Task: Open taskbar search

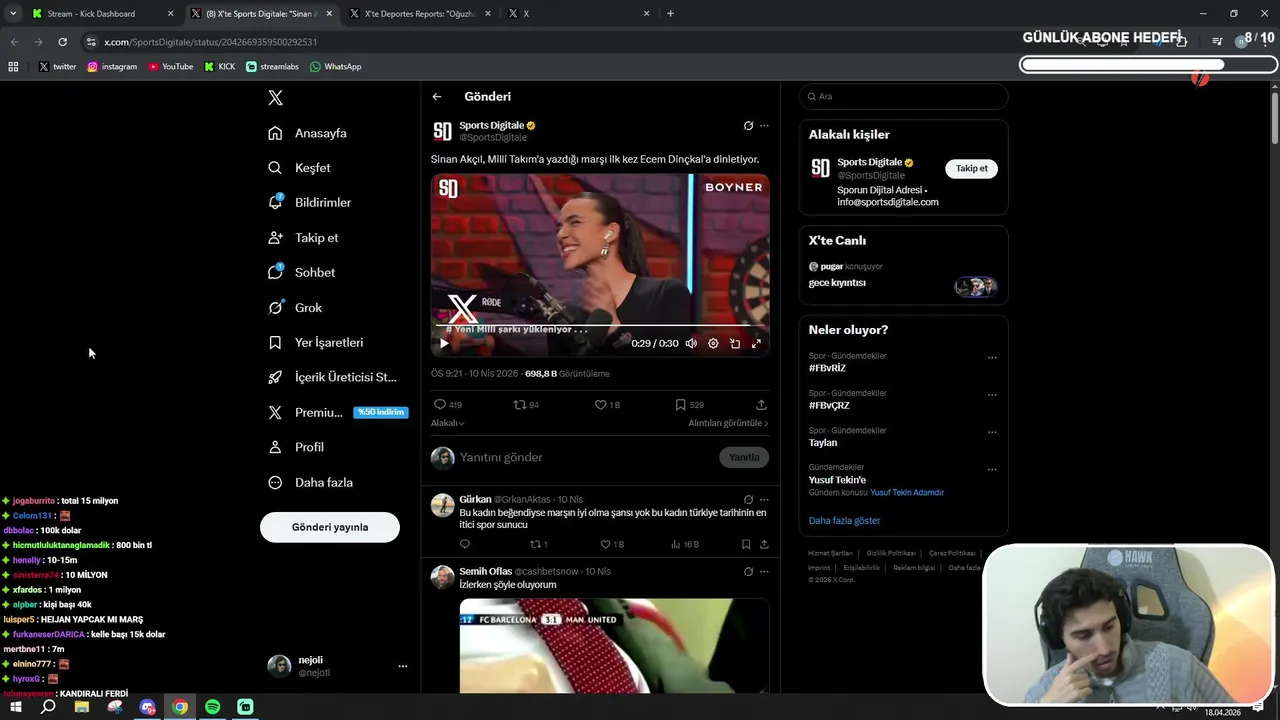Action: pyautogui.click(x=48, y=707)
